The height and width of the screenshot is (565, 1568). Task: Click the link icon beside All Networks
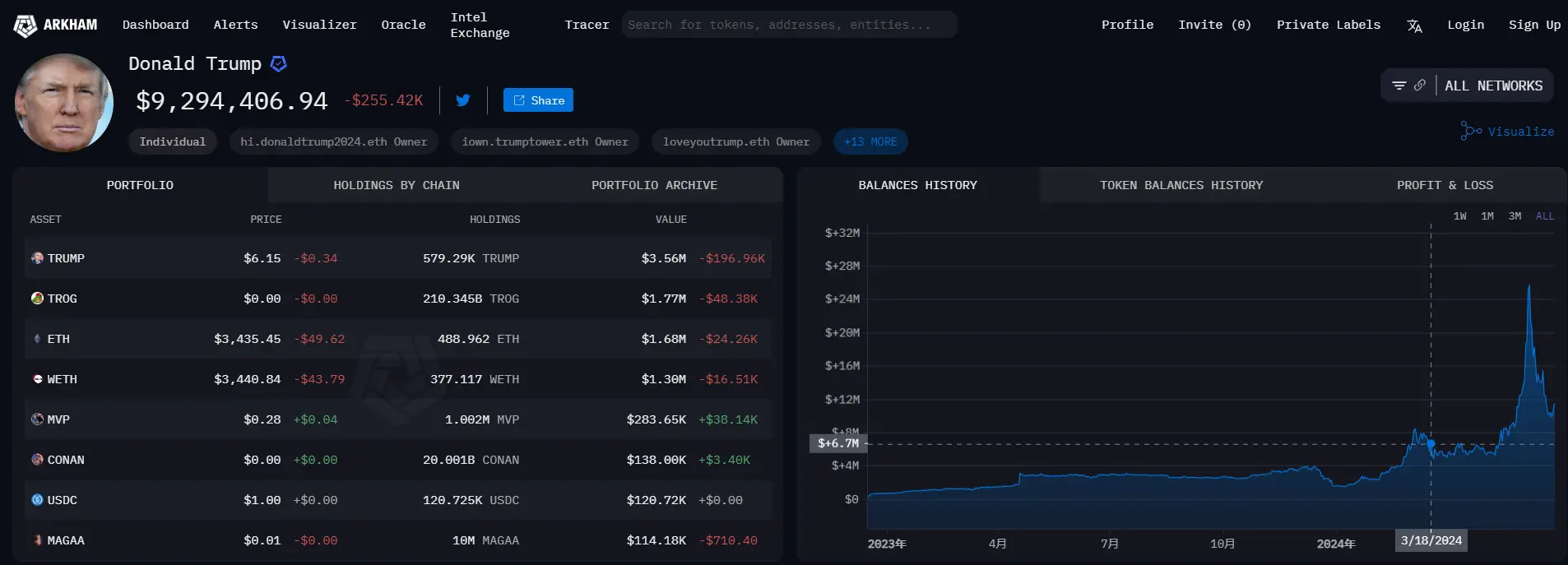[x=1420, y=86]
